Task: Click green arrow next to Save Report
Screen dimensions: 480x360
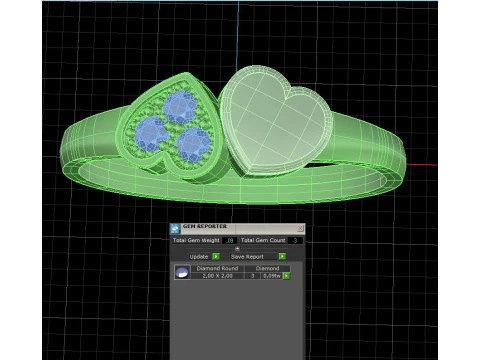Action: coord(282,256)
